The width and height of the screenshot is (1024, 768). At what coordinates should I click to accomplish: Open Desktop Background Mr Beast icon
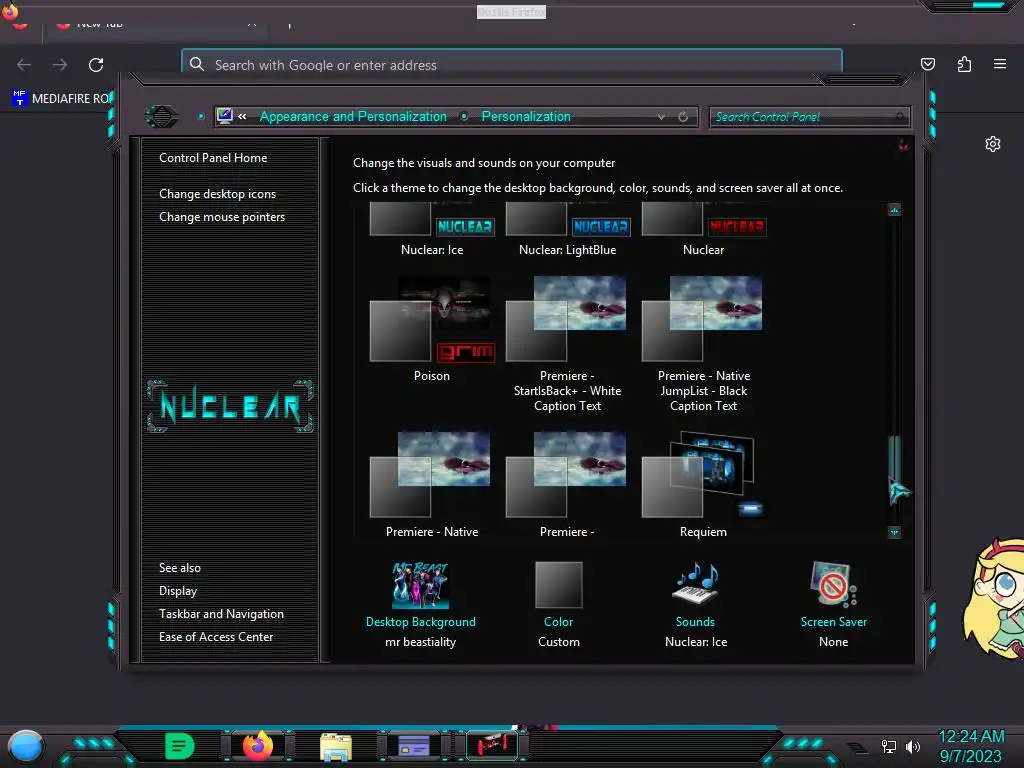421,584
